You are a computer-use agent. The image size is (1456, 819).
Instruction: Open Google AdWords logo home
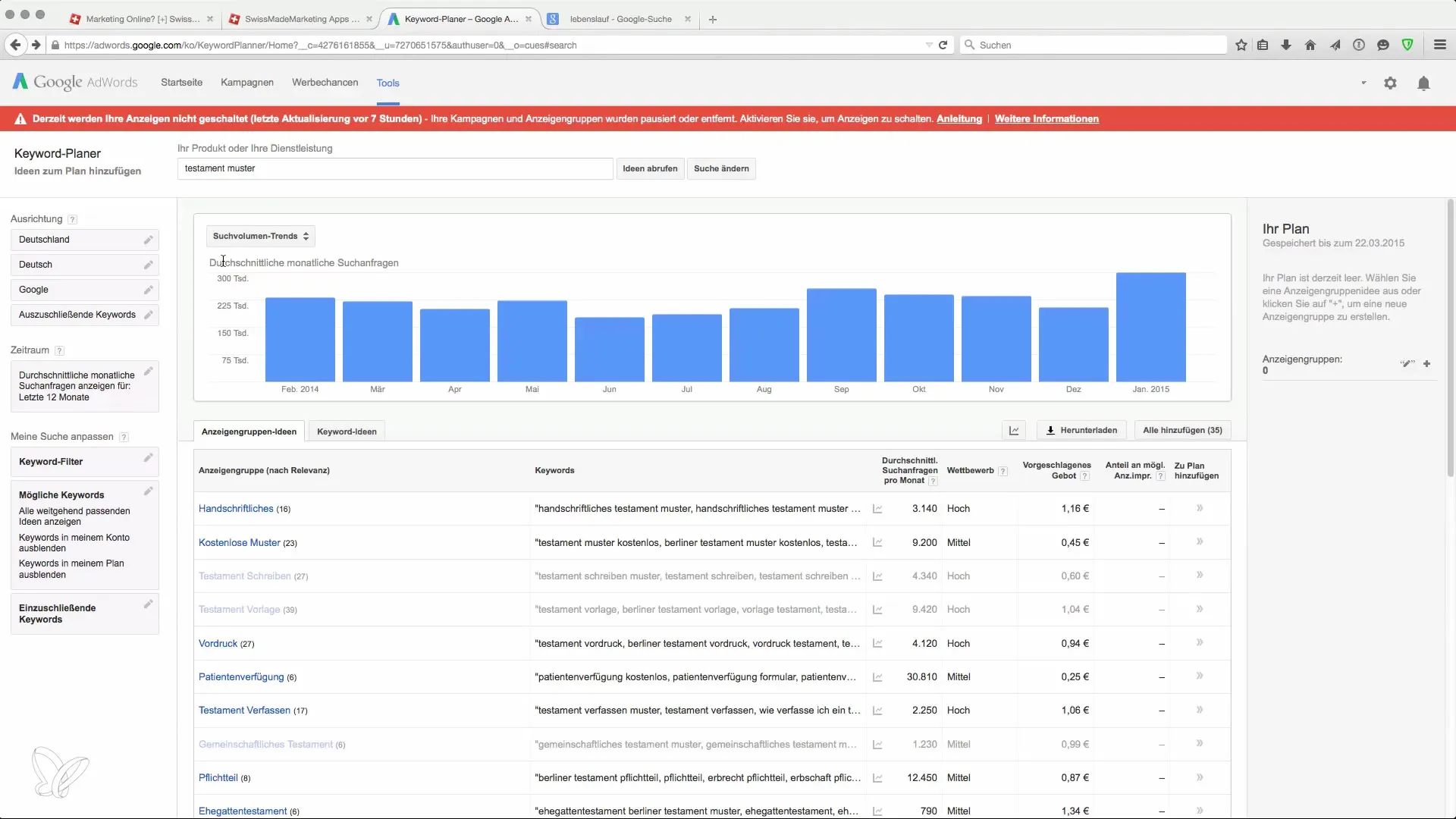click(75, 82)
